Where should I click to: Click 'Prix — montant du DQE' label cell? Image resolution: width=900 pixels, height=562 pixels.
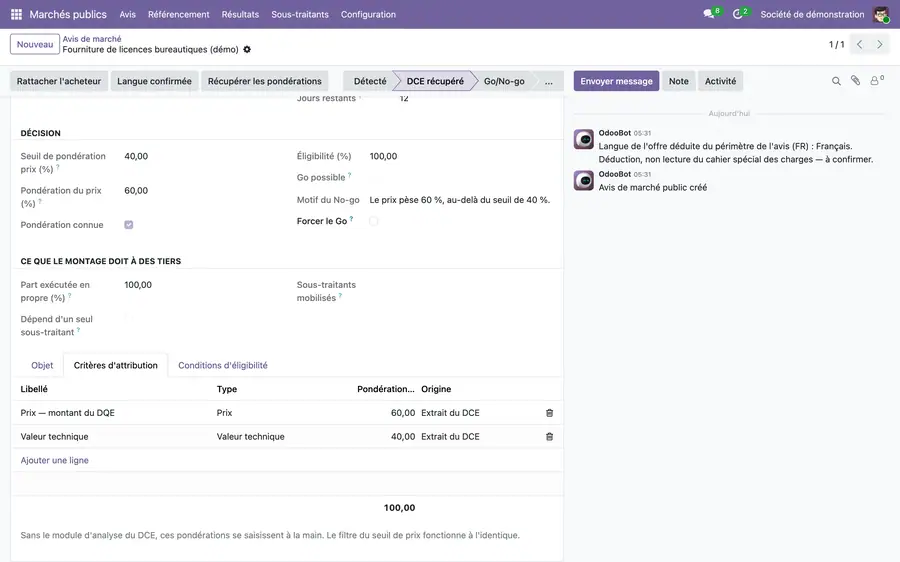(x=68, y=413)
